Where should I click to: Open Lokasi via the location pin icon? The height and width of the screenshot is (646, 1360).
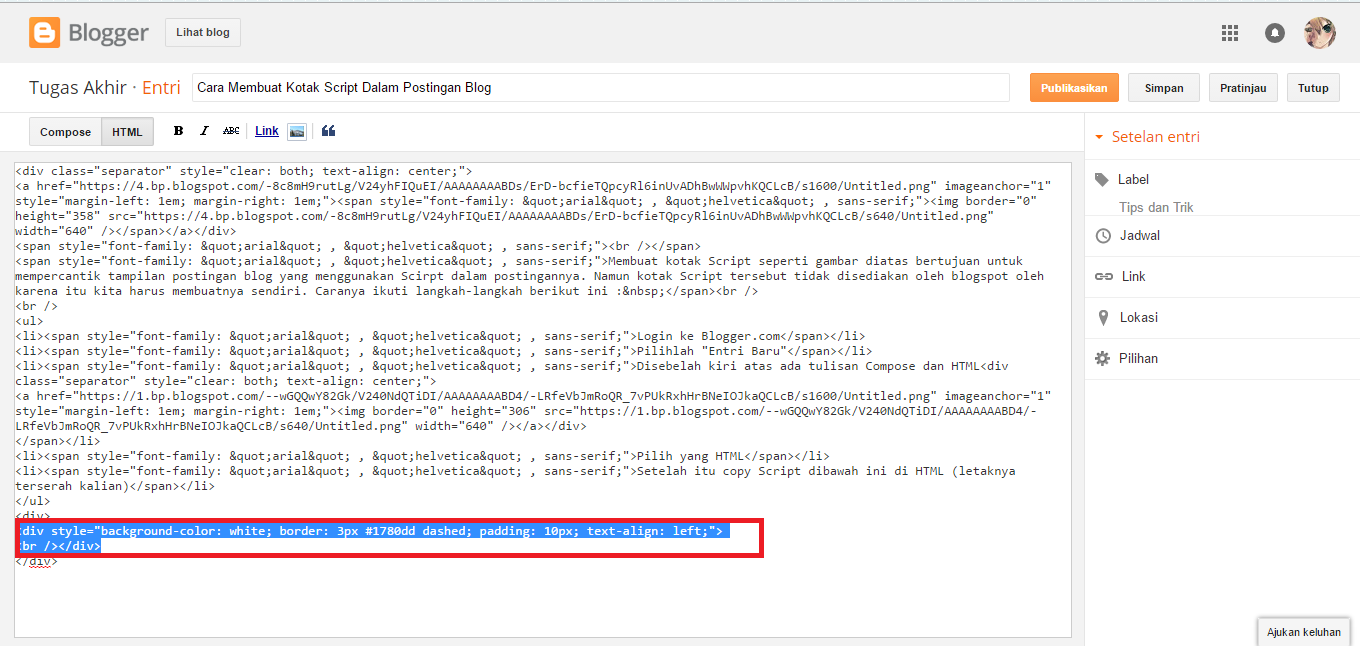[x=1103, y=317]
